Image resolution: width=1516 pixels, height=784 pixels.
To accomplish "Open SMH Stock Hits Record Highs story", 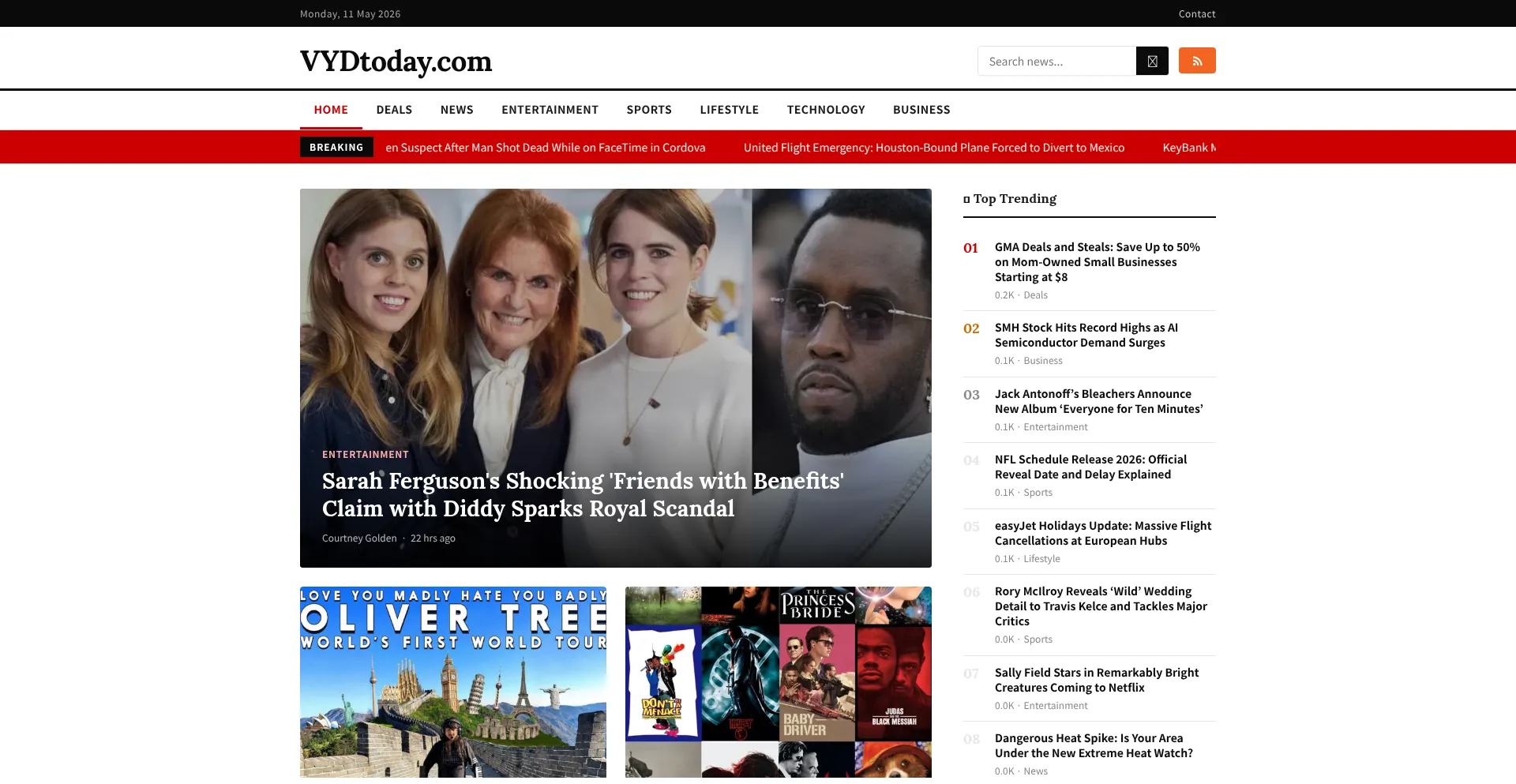I will point(1086,335).
